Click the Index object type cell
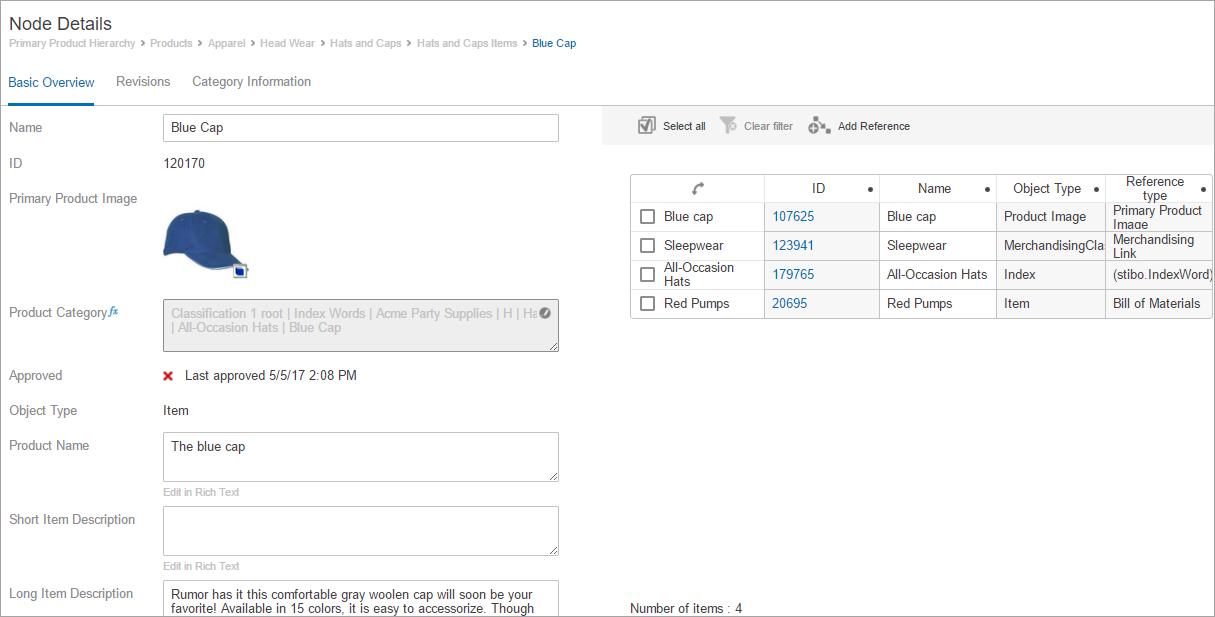Screen dimensions: 1215x617 [1051, 275]
